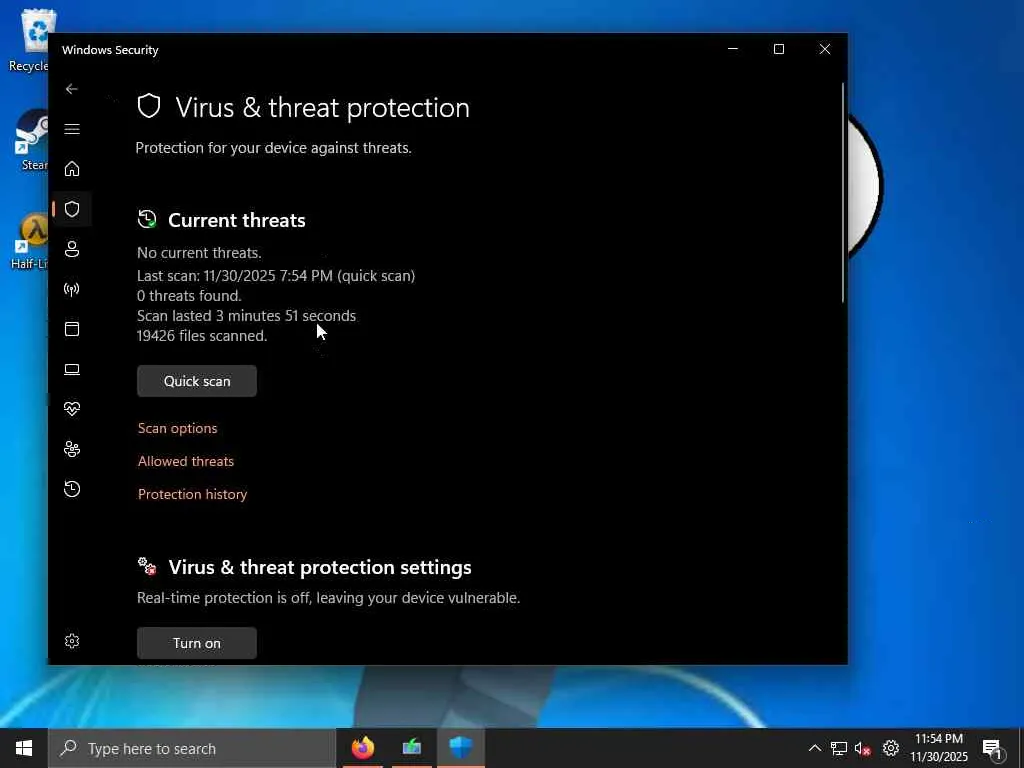The image size is (1024, 768).
Task: Open Firewall & network protection sidebar icon
Action: [72, 289]
